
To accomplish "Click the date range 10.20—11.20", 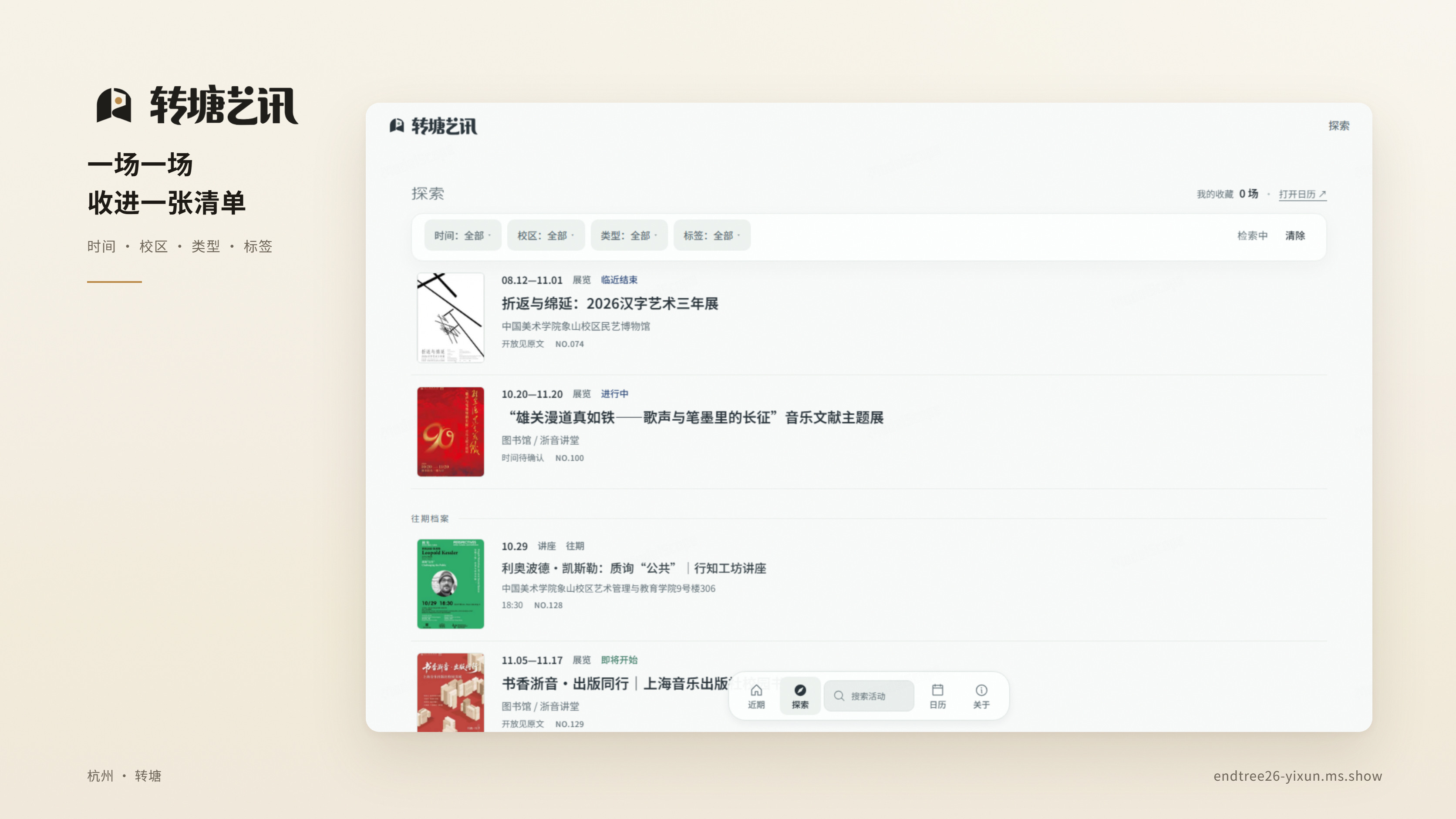I will pyautogui.click(x=532, y=394).
